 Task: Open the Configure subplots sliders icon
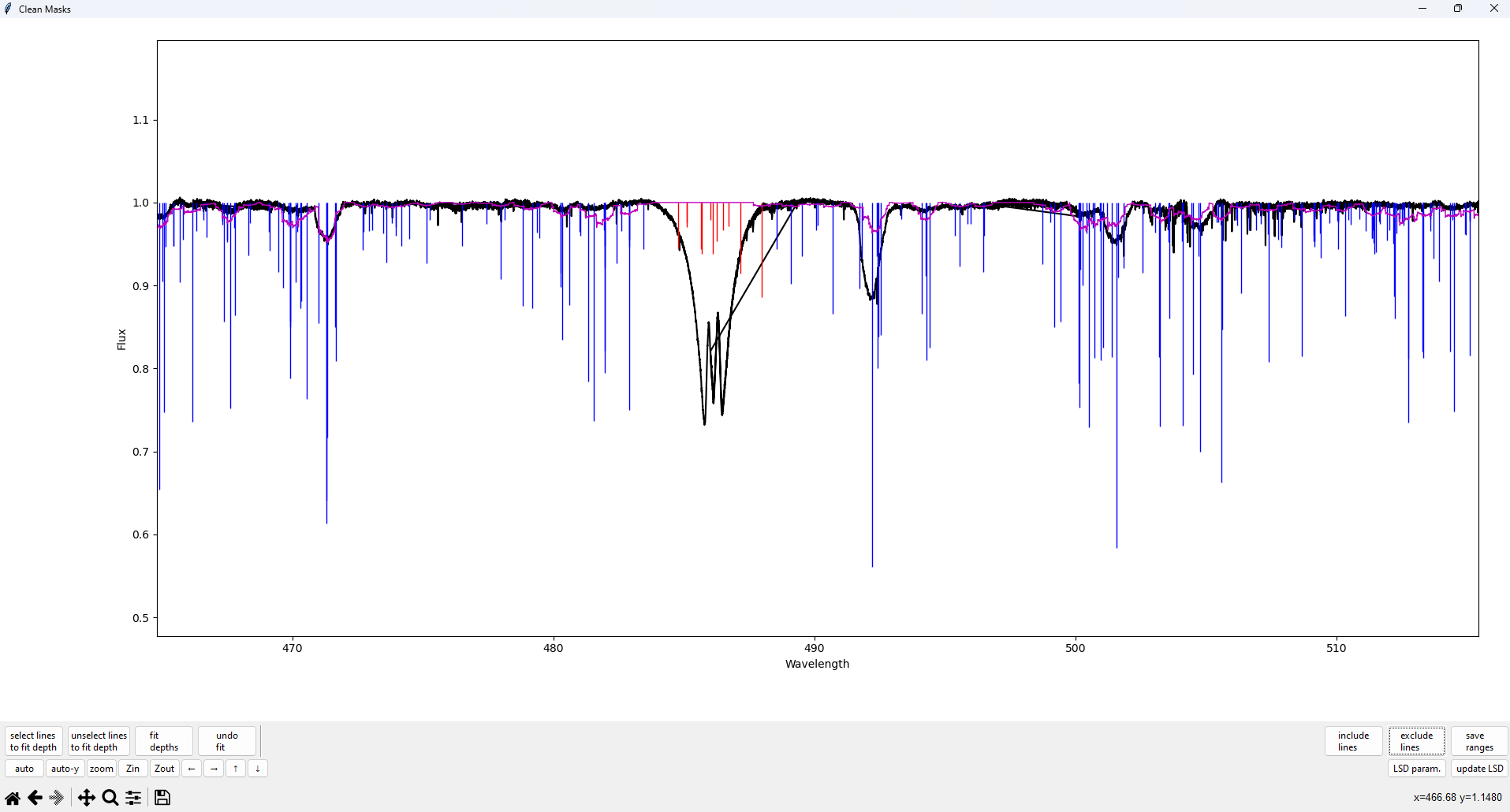[x=133, y=798]
